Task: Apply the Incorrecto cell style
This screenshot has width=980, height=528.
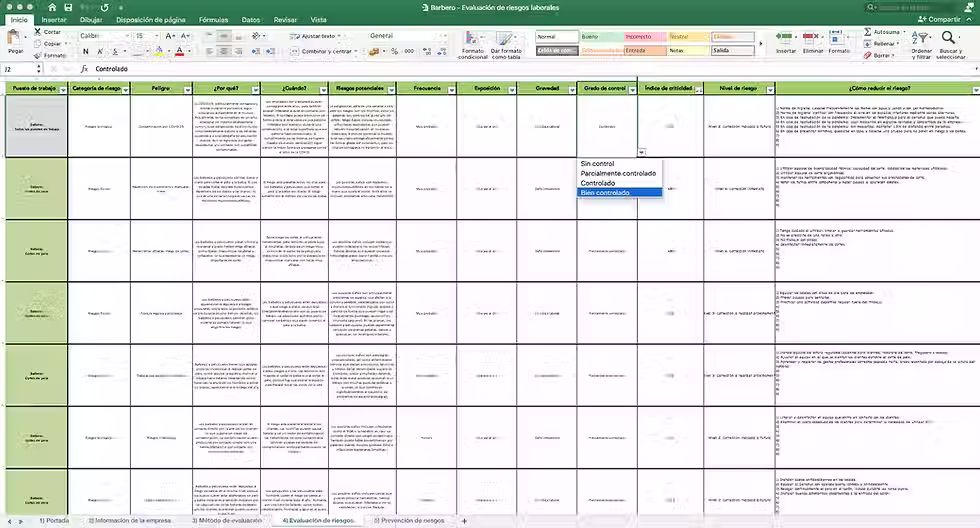Action: tap(644, 37)
